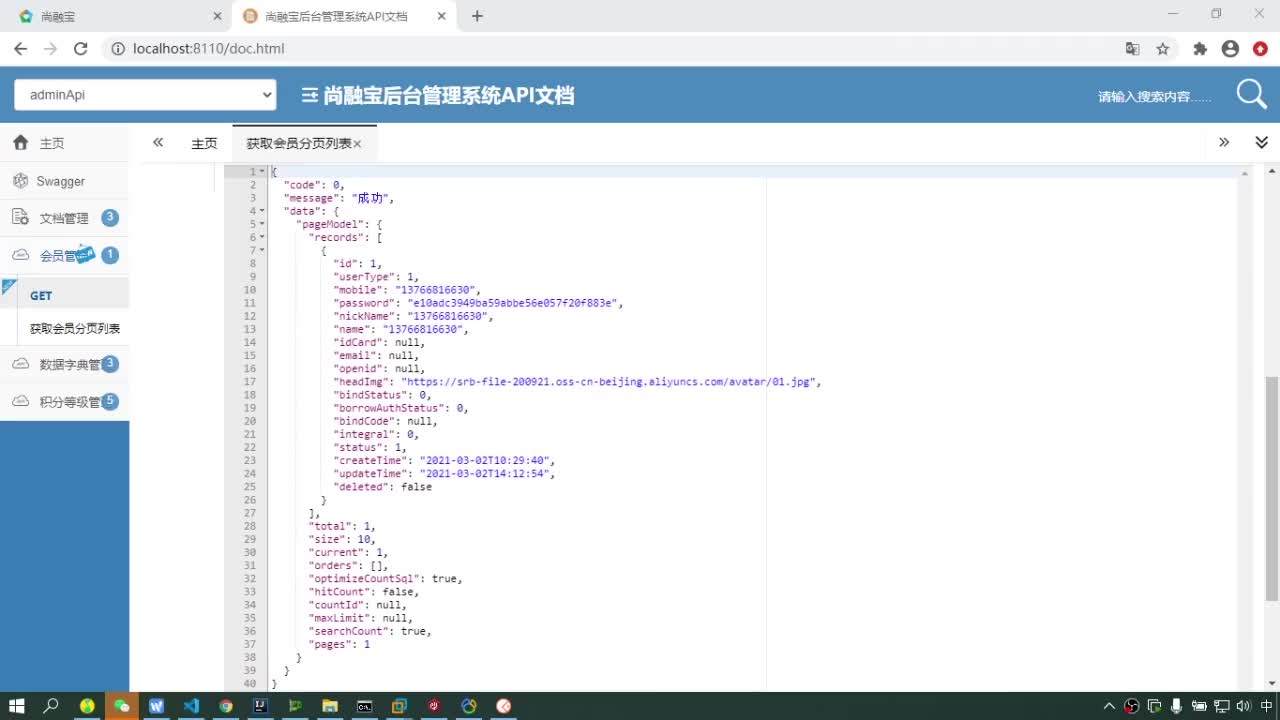Open the adminApi group dropdown
This screenshot has height=720, width=1280.
145,94
